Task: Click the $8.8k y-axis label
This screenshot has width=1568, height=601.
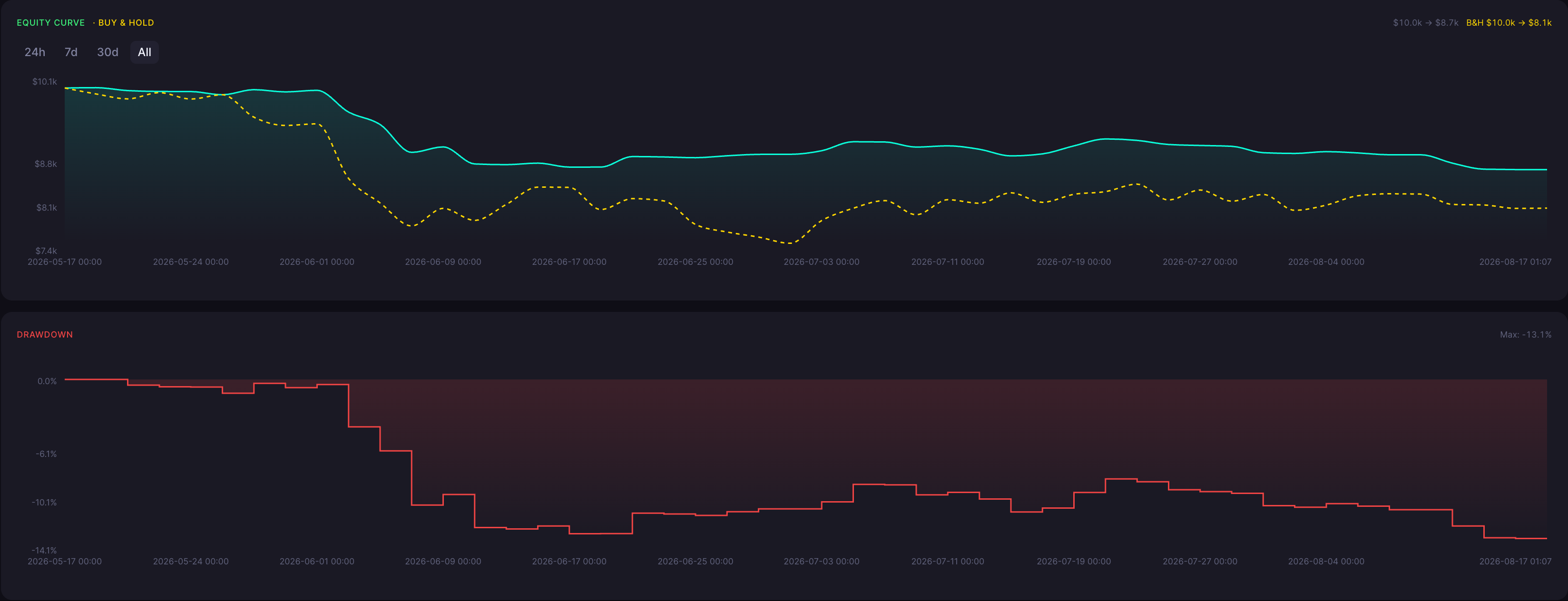Action: pyautogui.click(x=46, y=164)
